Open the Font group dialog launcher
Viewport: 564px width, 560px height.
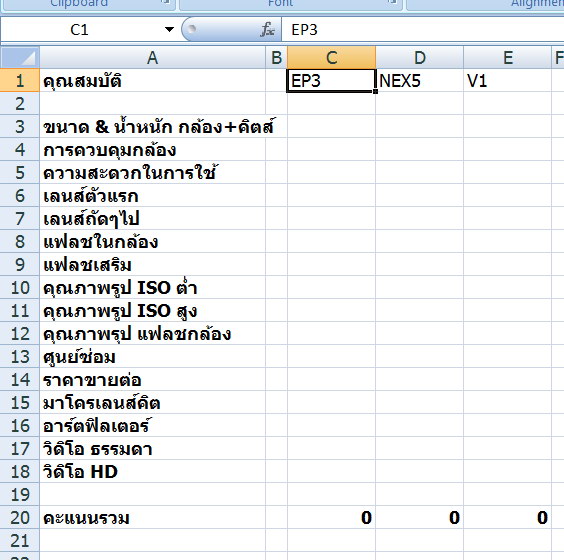coord(392,2)
